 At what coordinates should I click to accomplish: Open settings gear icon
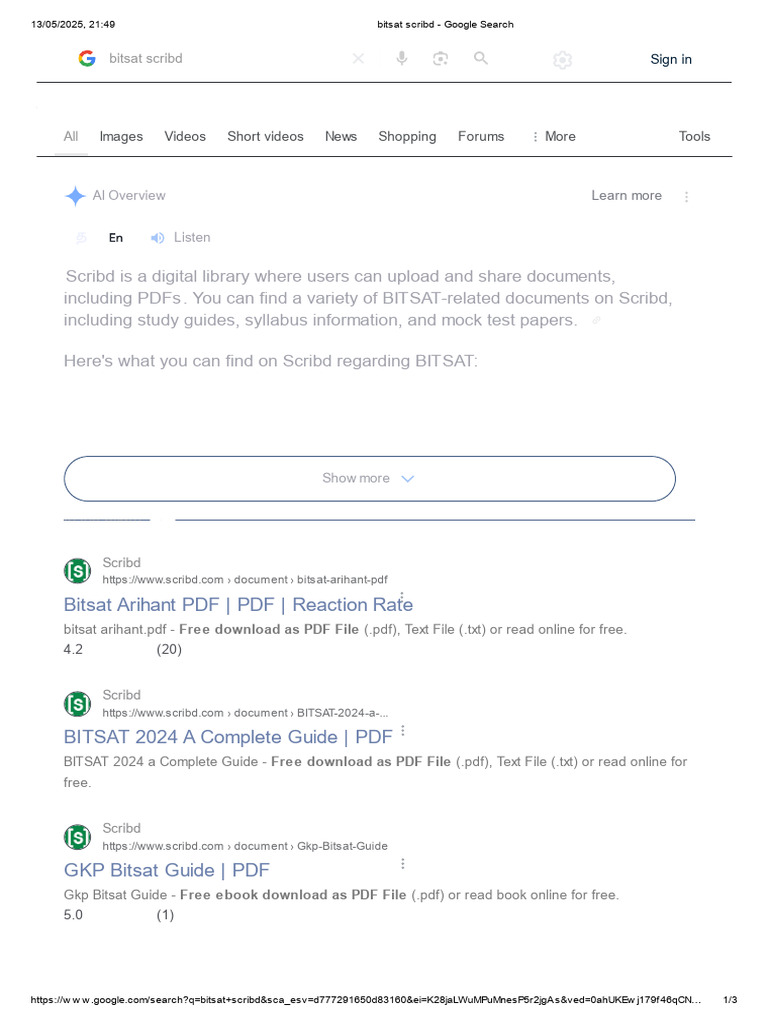coord(562,60)
